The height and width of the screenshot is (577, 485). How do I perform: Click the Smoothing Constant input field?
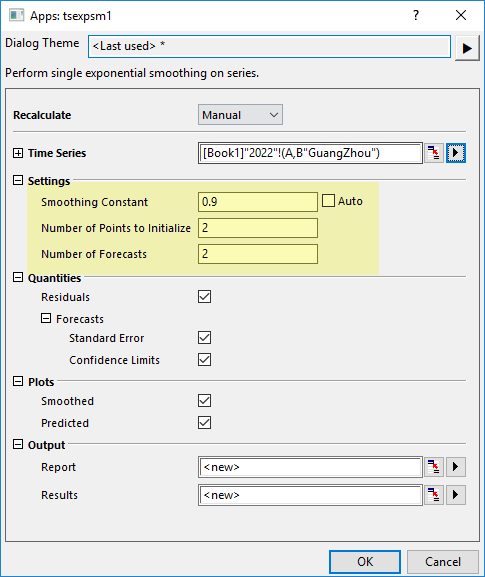pos(258,202)
